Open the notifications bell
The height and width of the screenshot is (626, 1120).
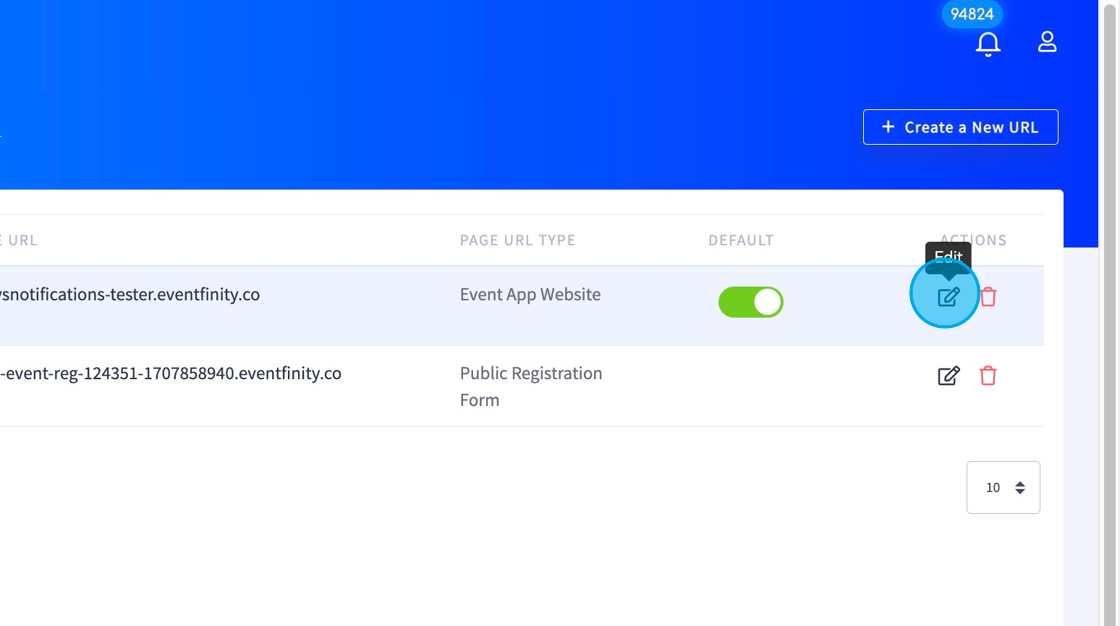click(x=988, y=44)
